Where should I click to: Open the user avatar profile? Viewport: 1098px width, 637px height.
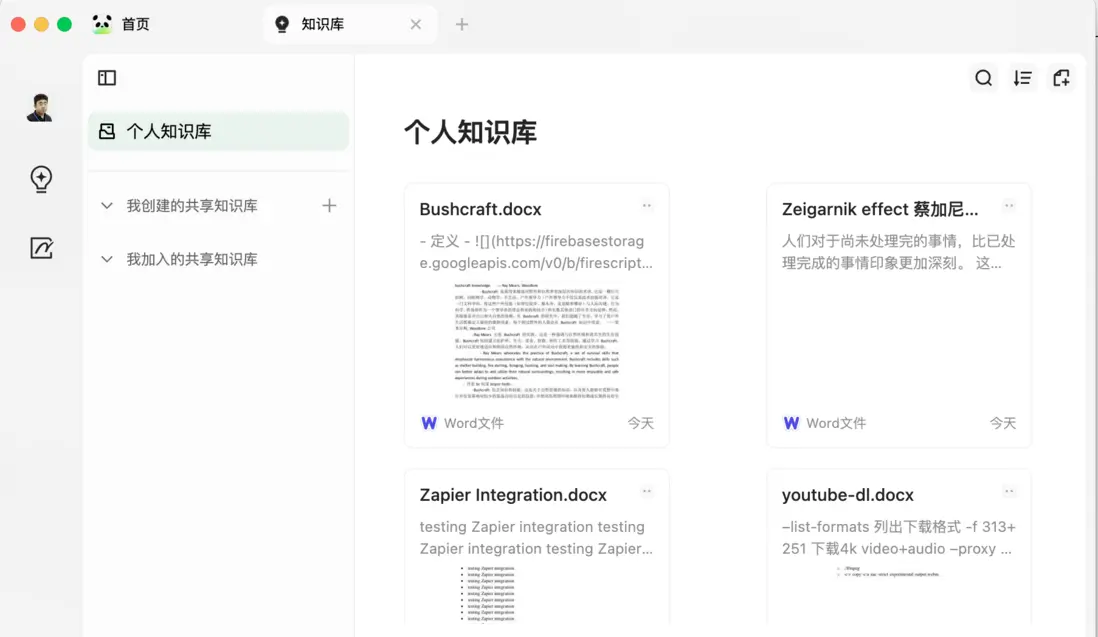[40, 108]
